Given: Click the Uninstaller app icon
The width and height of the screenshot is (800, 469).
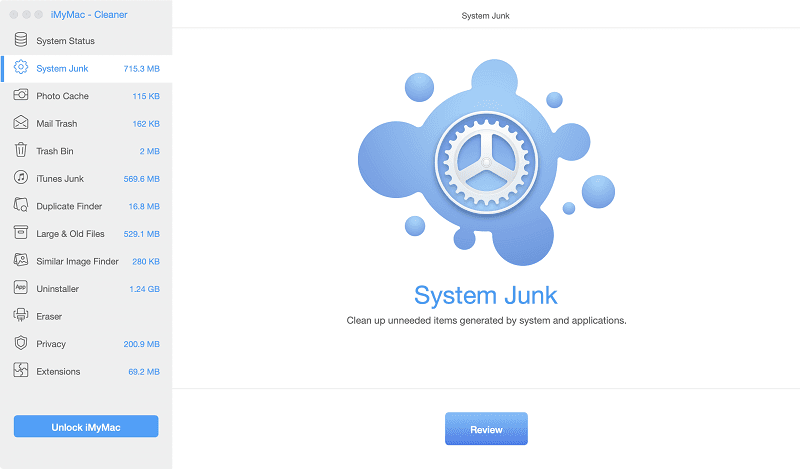Looking at the screenshot, I should (x=21, y=288).
